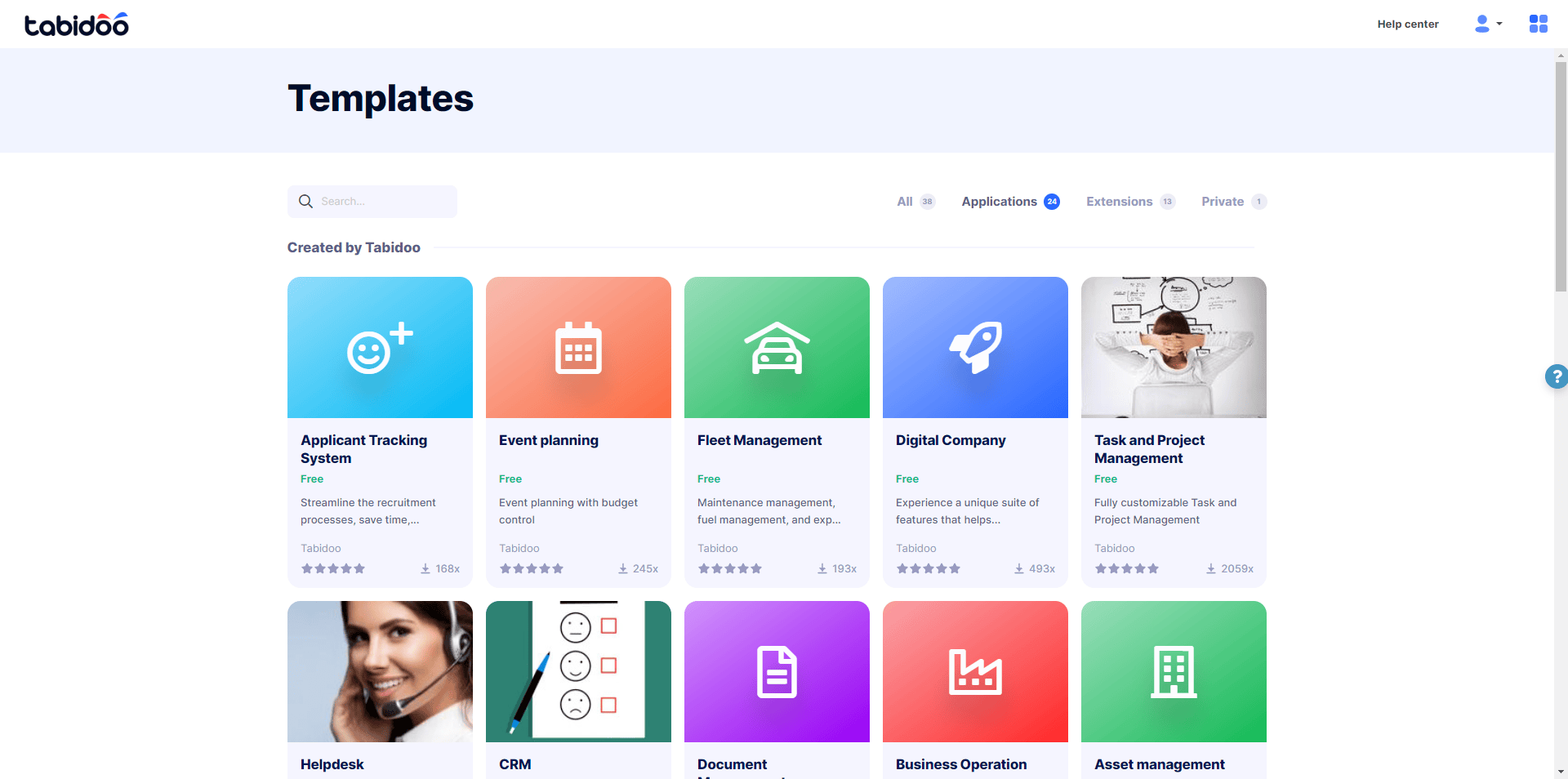Click the count badge 24 on Applications

click(x=1052, y=202)
